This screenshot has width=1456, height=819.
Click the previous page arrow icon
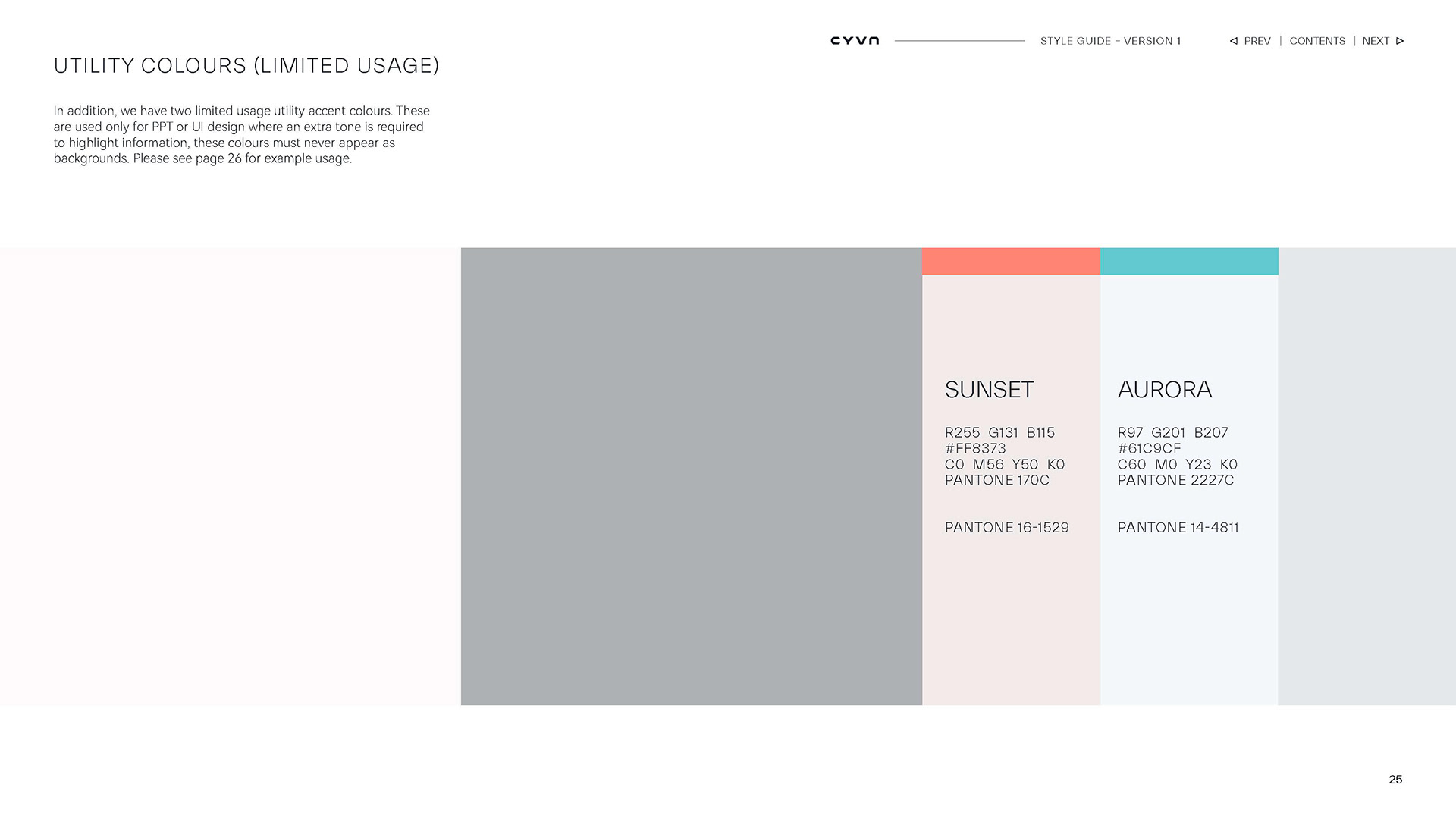(1234, 41)
